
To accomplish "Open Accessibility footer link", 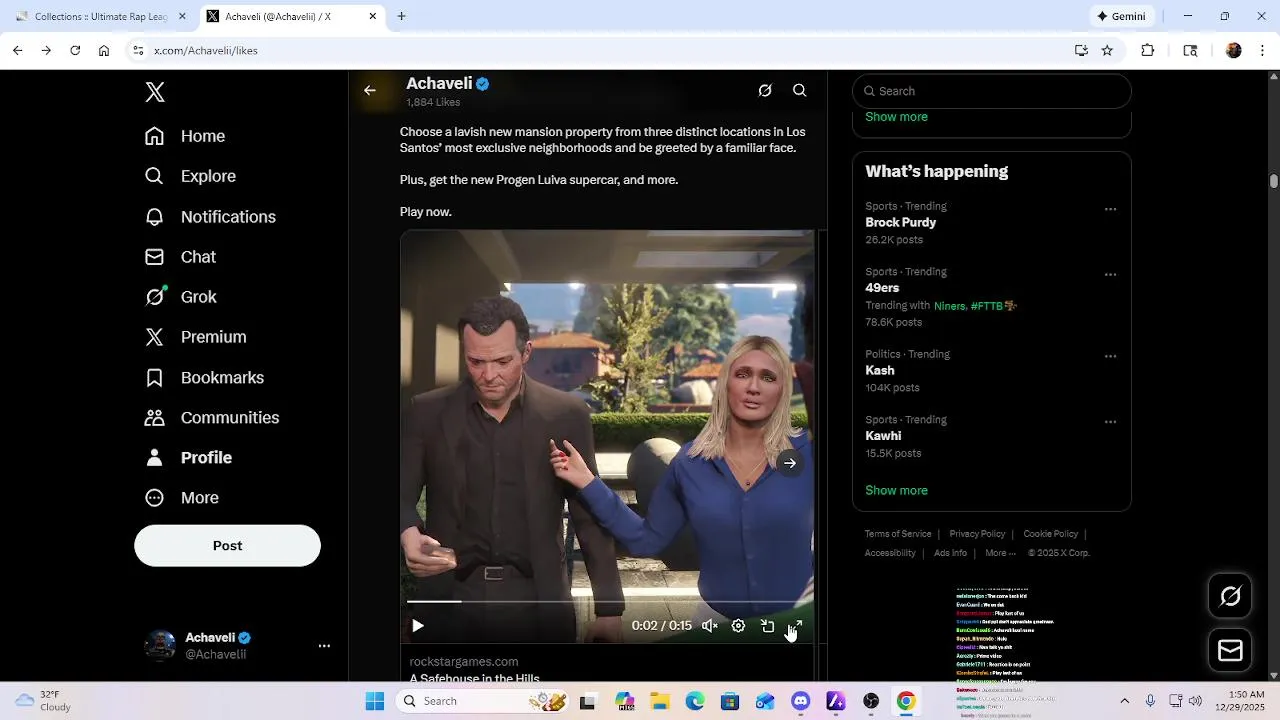I will pyautogui.click(x=890, y=553).
